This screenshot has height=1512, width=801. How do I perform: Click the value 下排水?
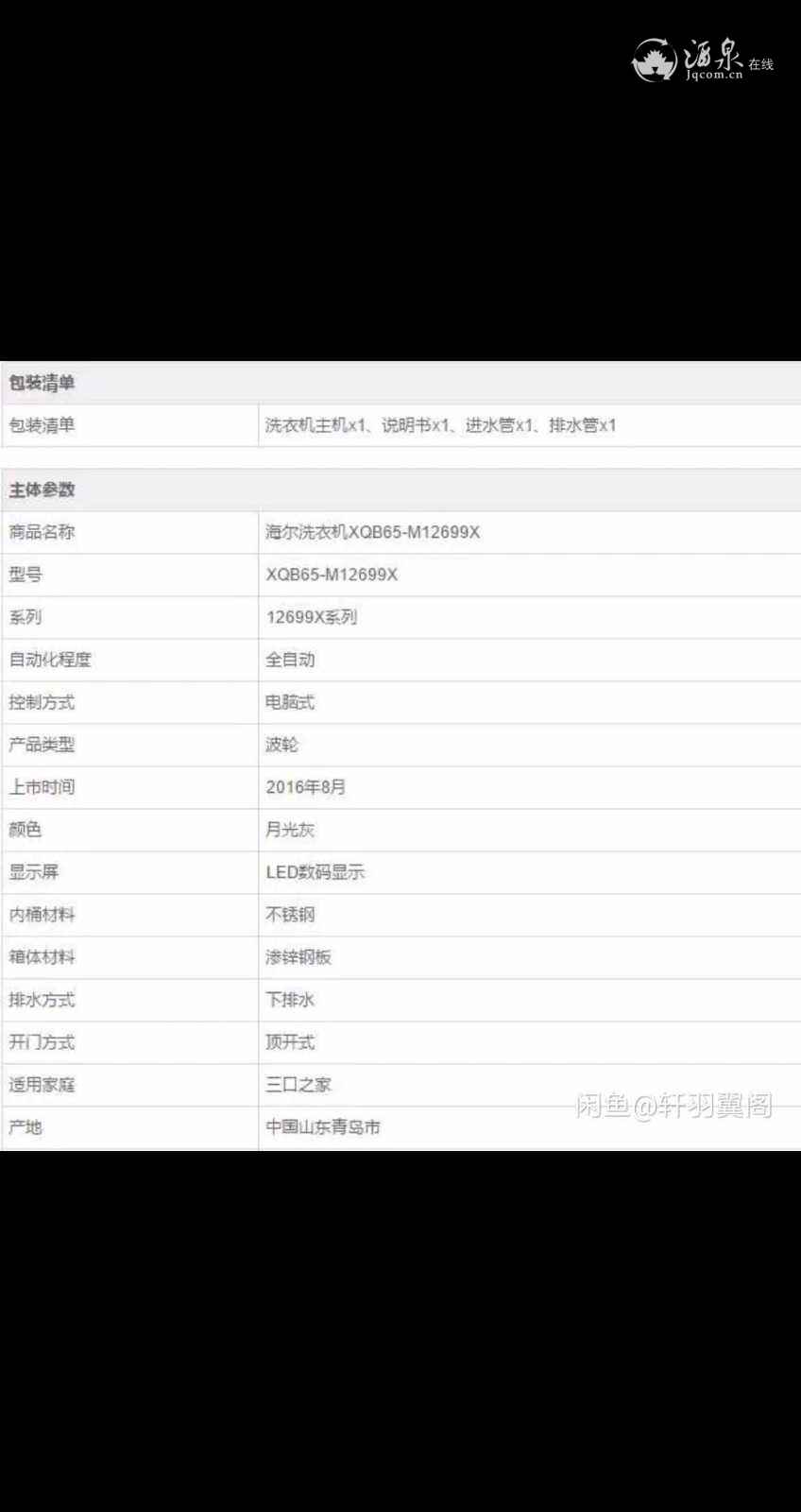click(x=290, y=1000)
